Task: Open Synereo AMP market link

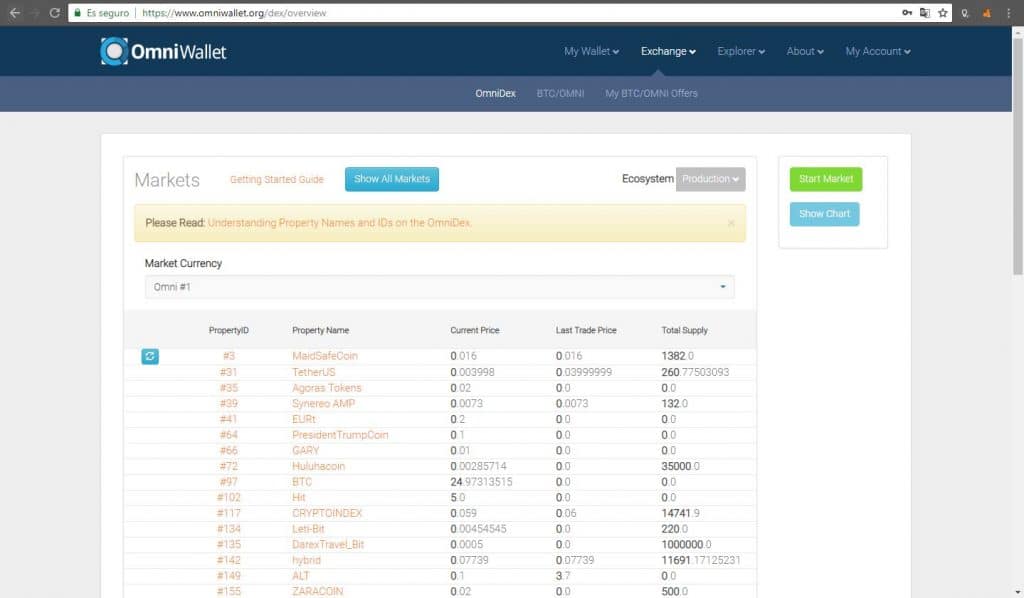Action: pos(323,403)
